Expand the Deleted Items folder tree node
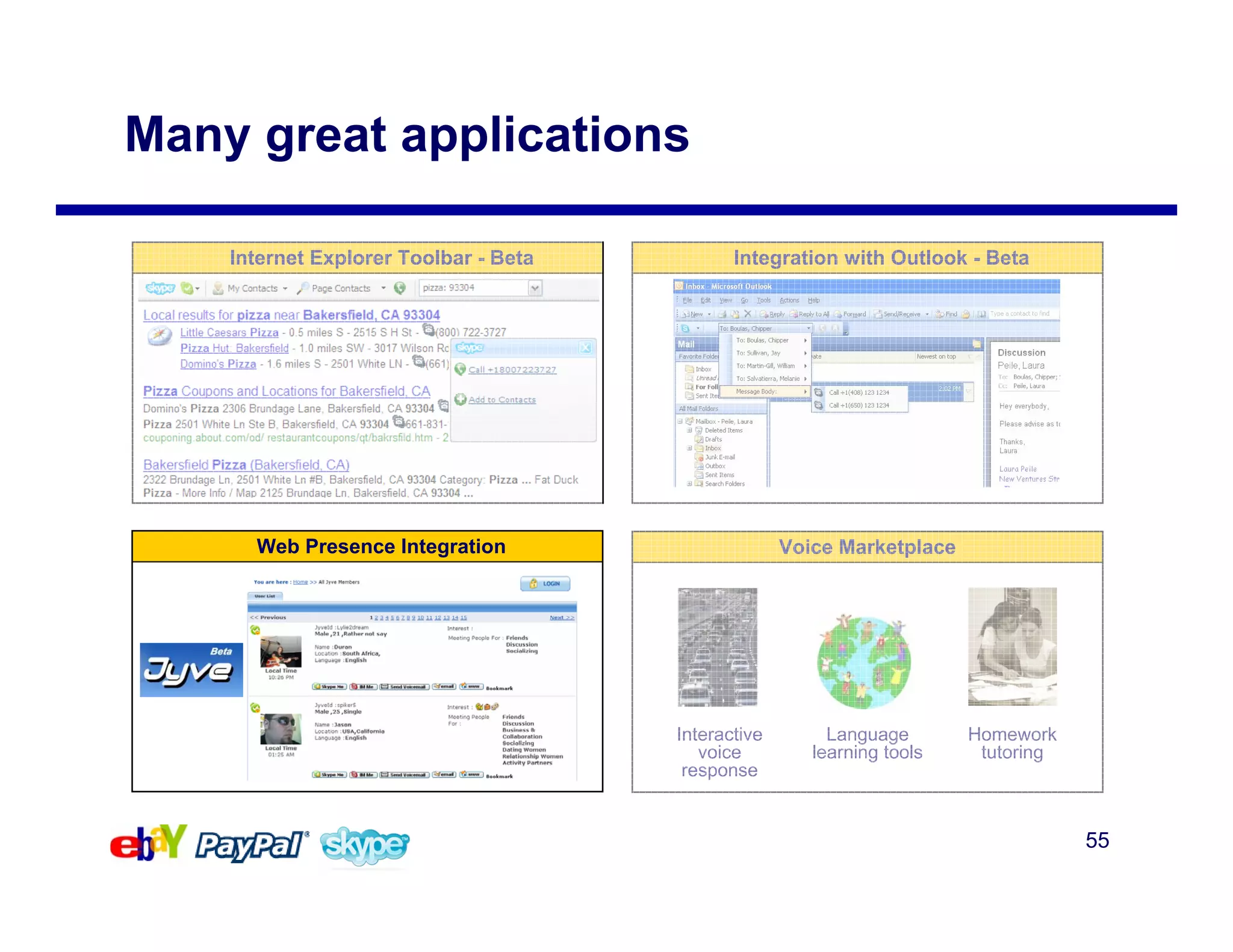Image resolution: width=1233 pixels, height=952 pixels. [690, 430]
